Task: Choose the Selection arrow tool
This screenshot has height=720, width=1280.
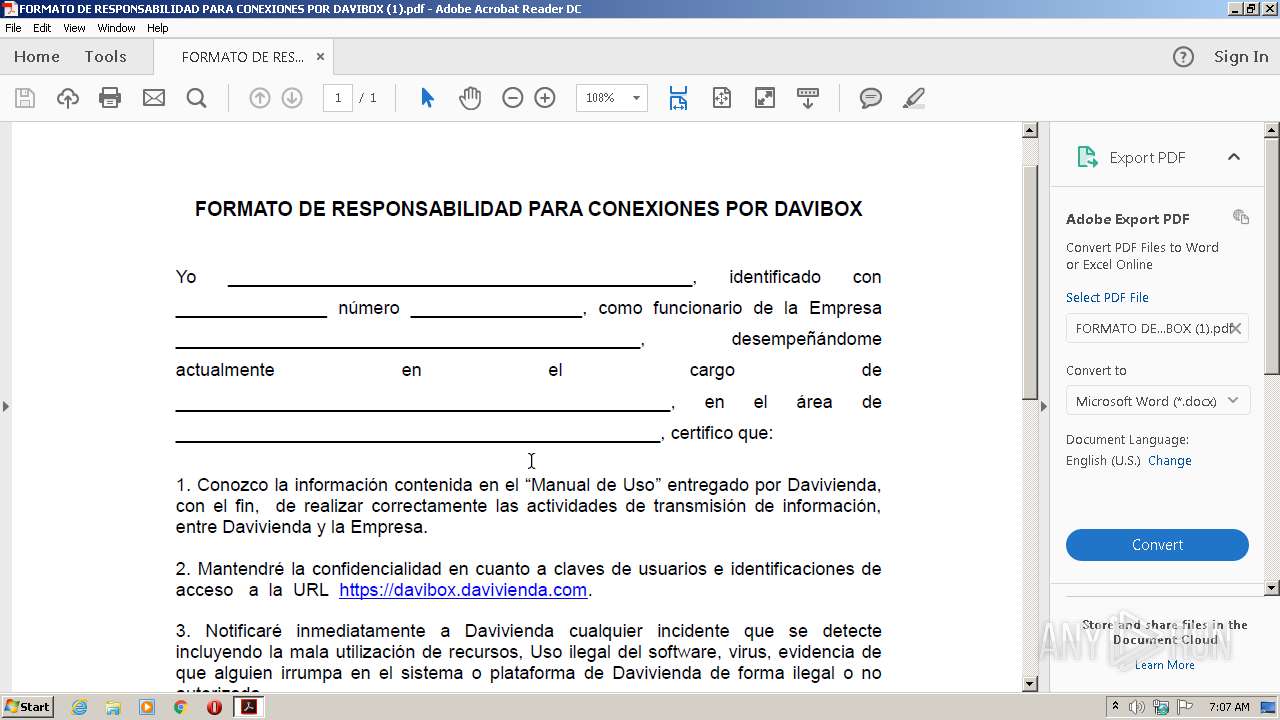Action: tap(427, 98)
